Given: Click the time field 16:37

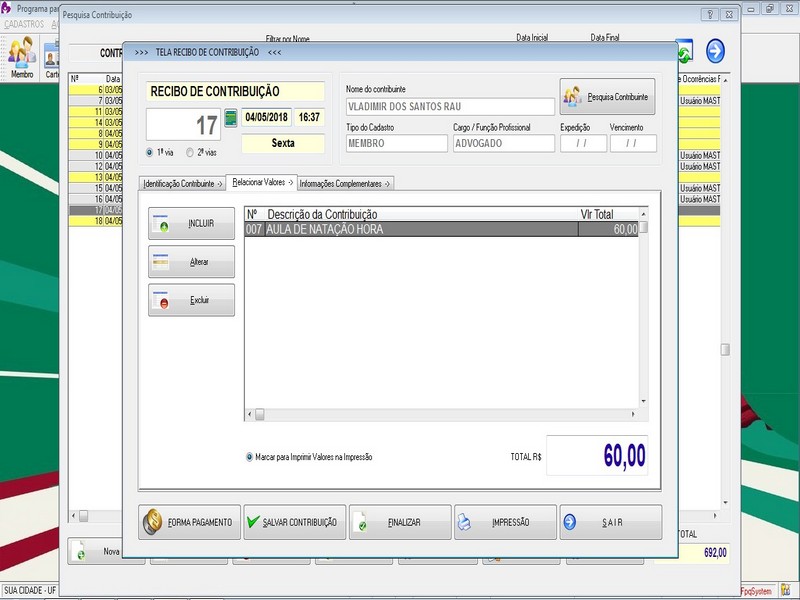Looking at the screenshot, I should pos(309,117).
